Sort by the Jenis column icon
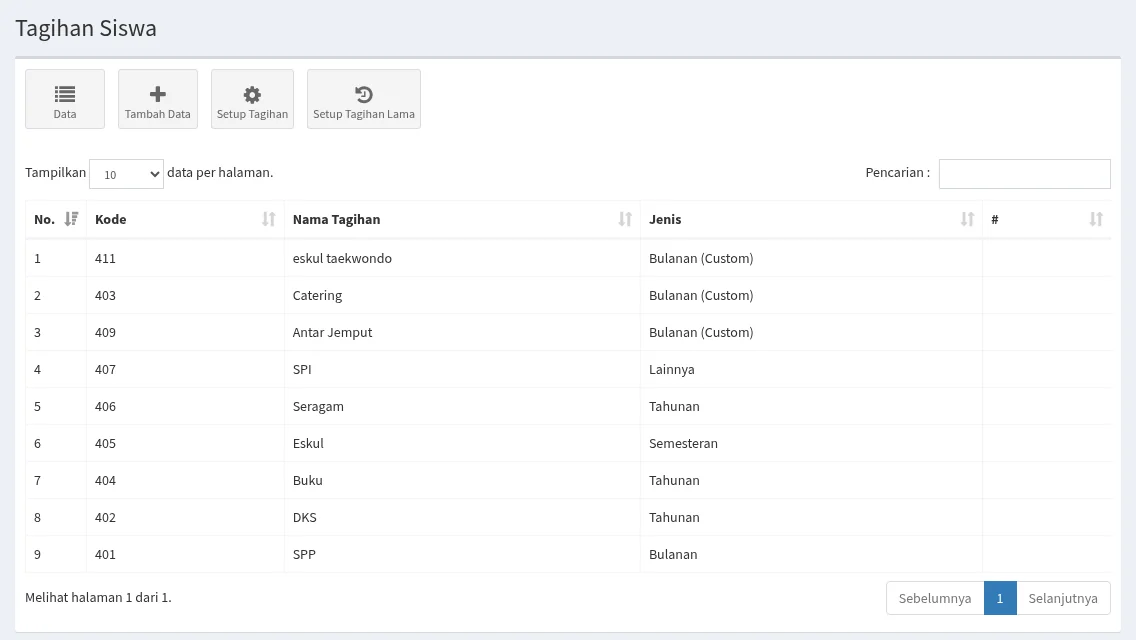Image resolution: width=1136 pixels, height=640 pixels. tap(966, 219)
